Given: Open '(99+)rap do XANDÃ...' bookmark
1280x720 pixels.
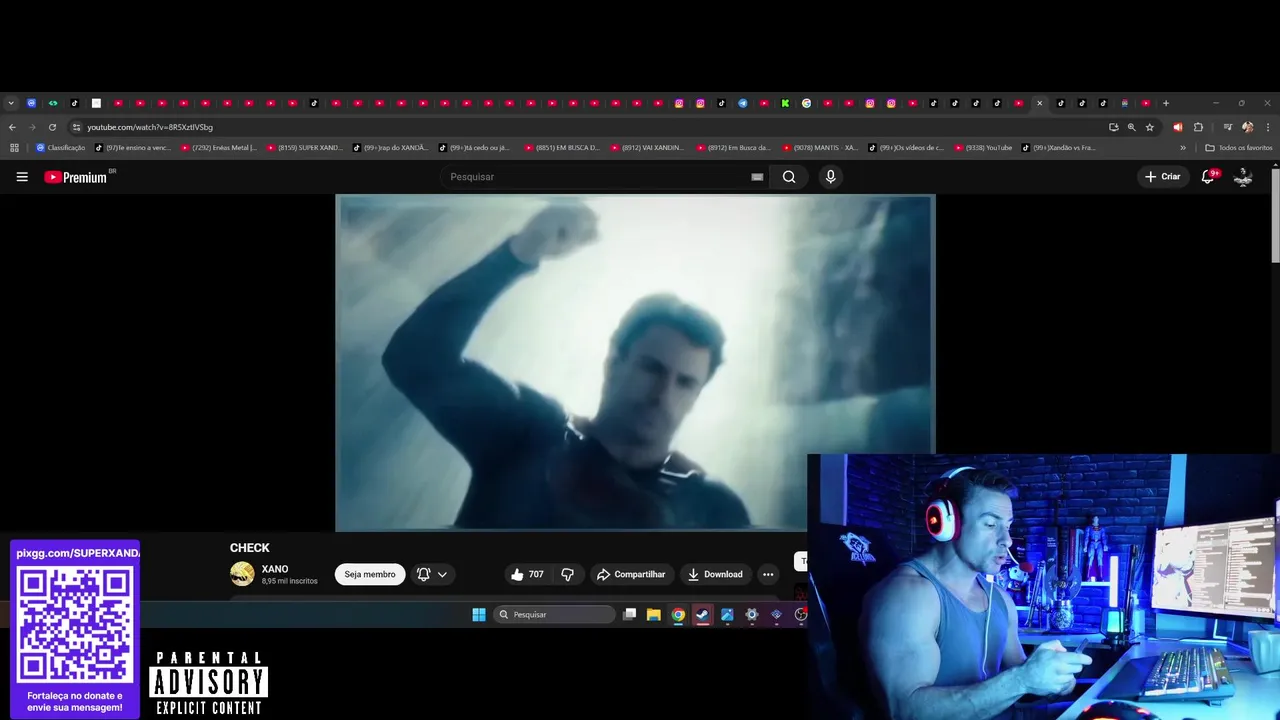Looking at the screenshot, I should pyautogui.click(x=391, y=148).
